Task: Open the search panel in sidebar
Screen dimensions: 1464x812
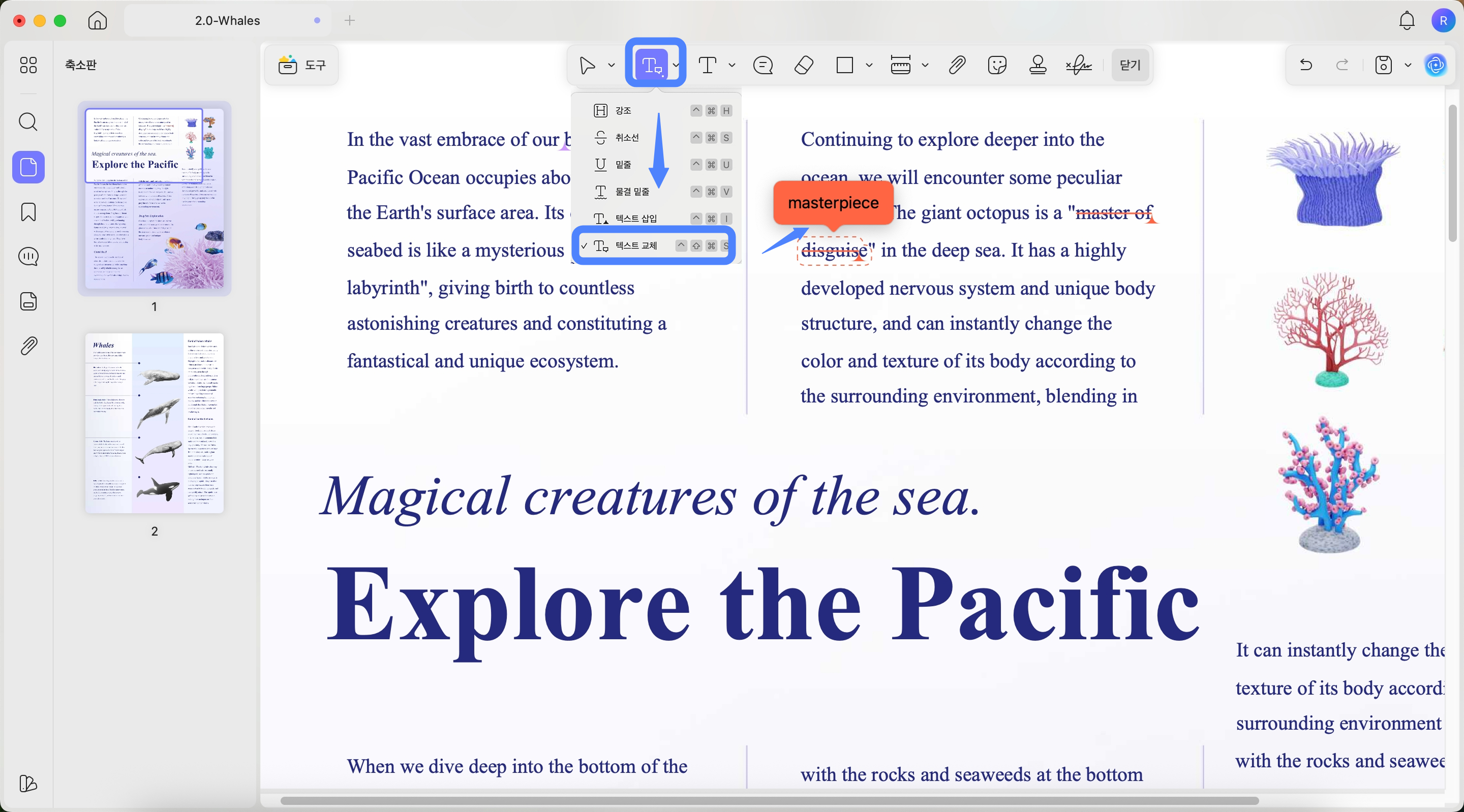Action: (x=28, y=121)
